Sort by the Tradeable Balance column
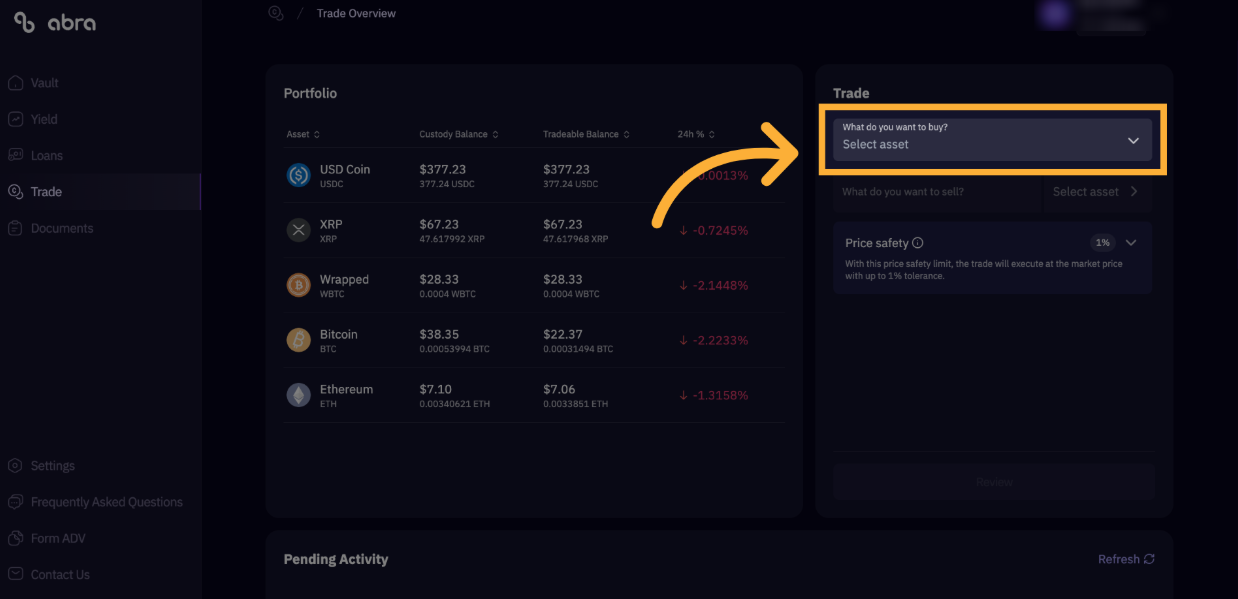 pos(587,134)
